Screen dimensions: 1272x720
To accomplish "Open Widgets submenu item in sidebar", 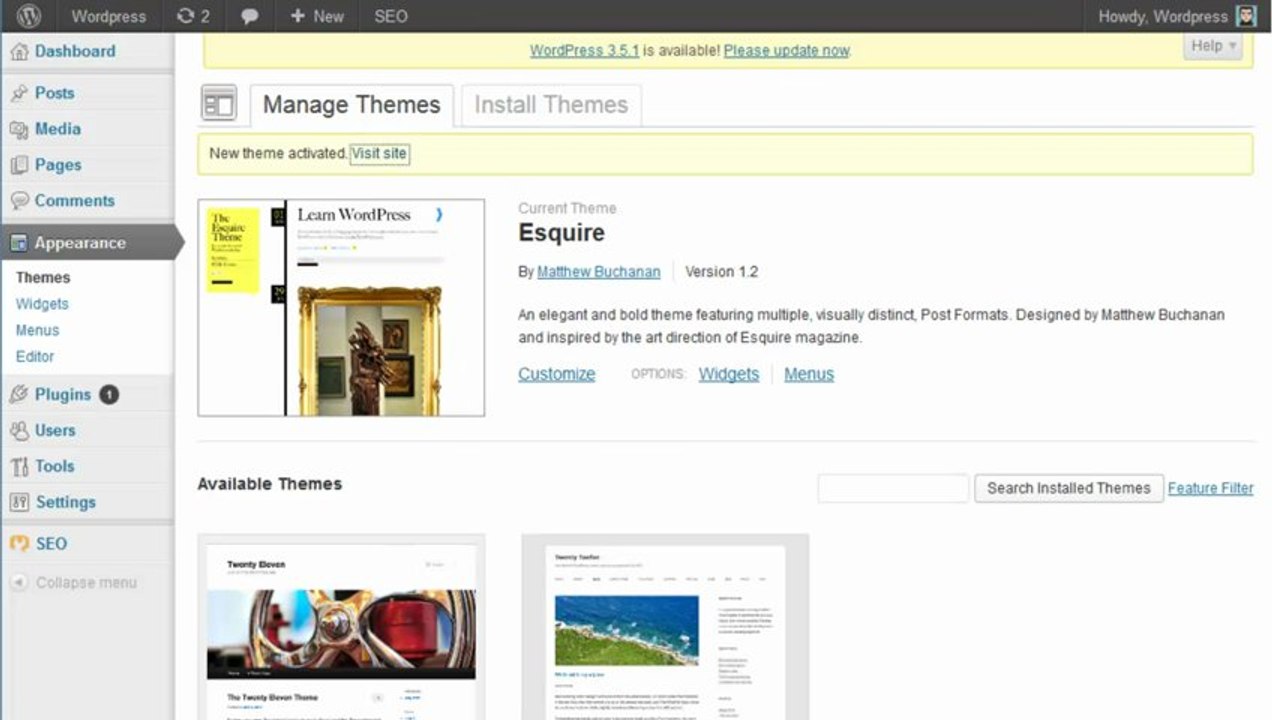I will pos(42,304).
